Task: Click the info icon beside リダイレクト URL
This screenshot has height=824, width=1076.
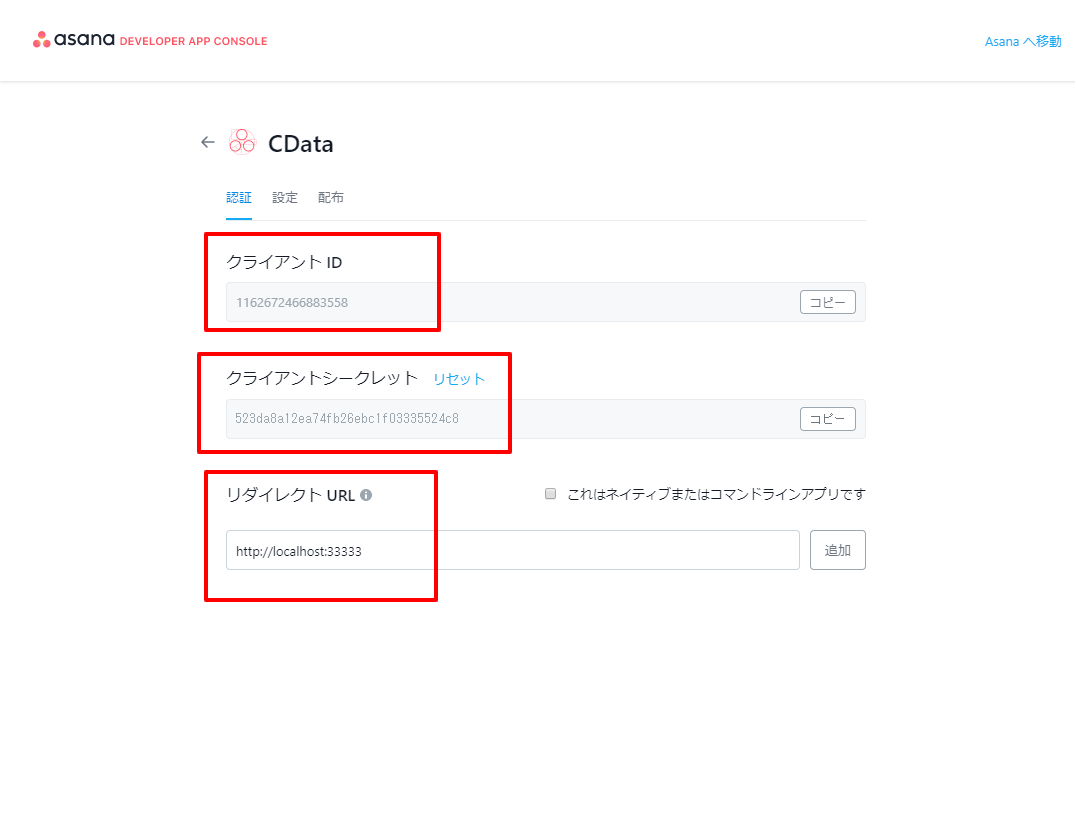Action: 366,494
